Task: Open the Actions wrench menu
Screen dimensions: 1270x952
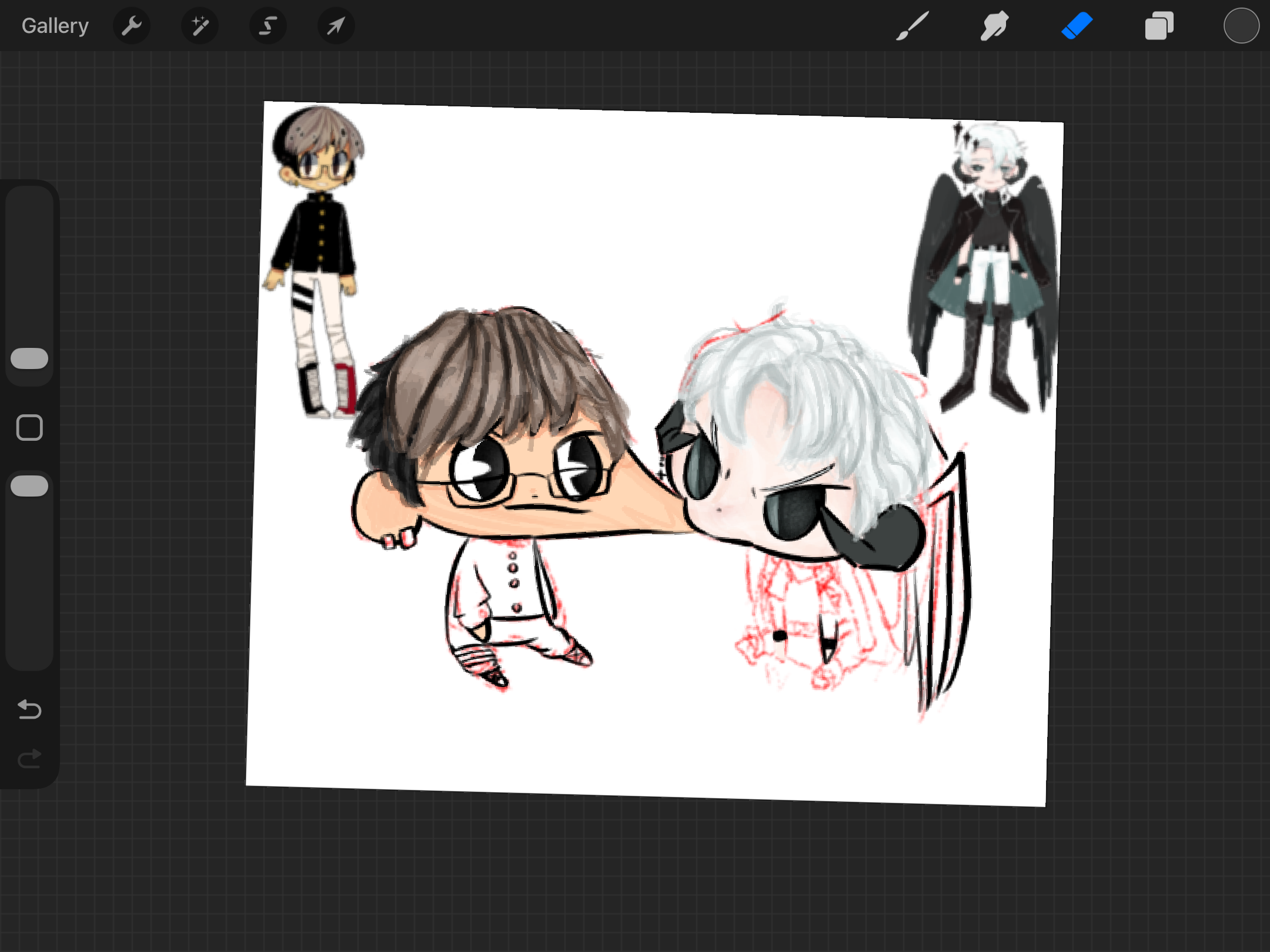Action: click(132, 26)
